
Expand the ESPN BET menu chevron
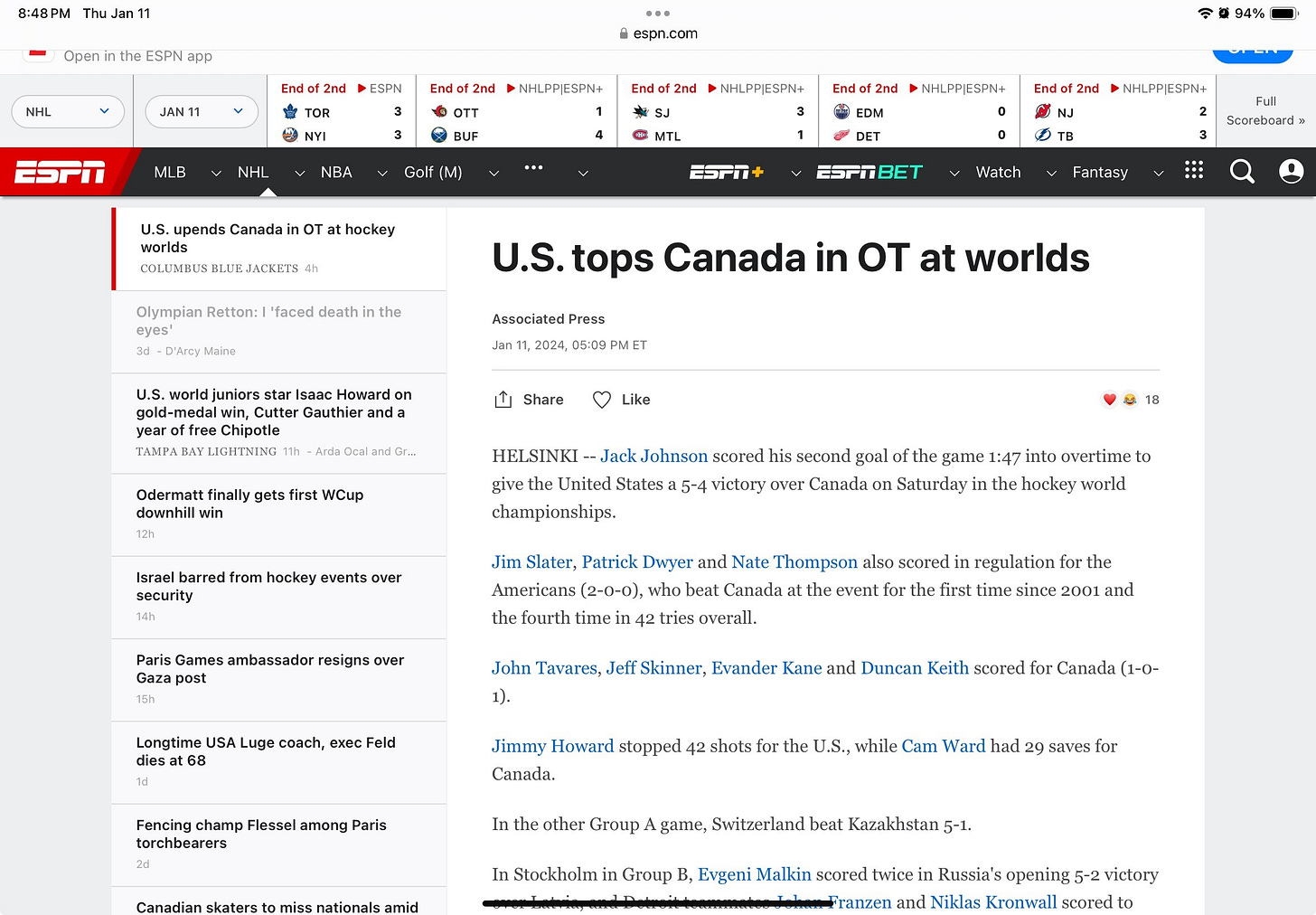(x=954, y=173)
